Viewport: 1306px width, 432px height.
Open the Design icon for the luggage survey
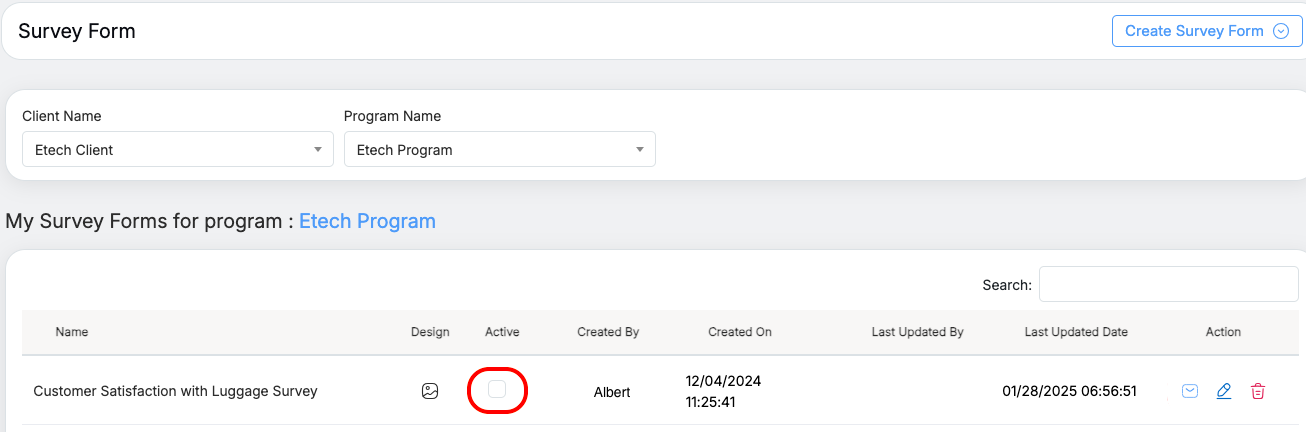pos(430,391)
